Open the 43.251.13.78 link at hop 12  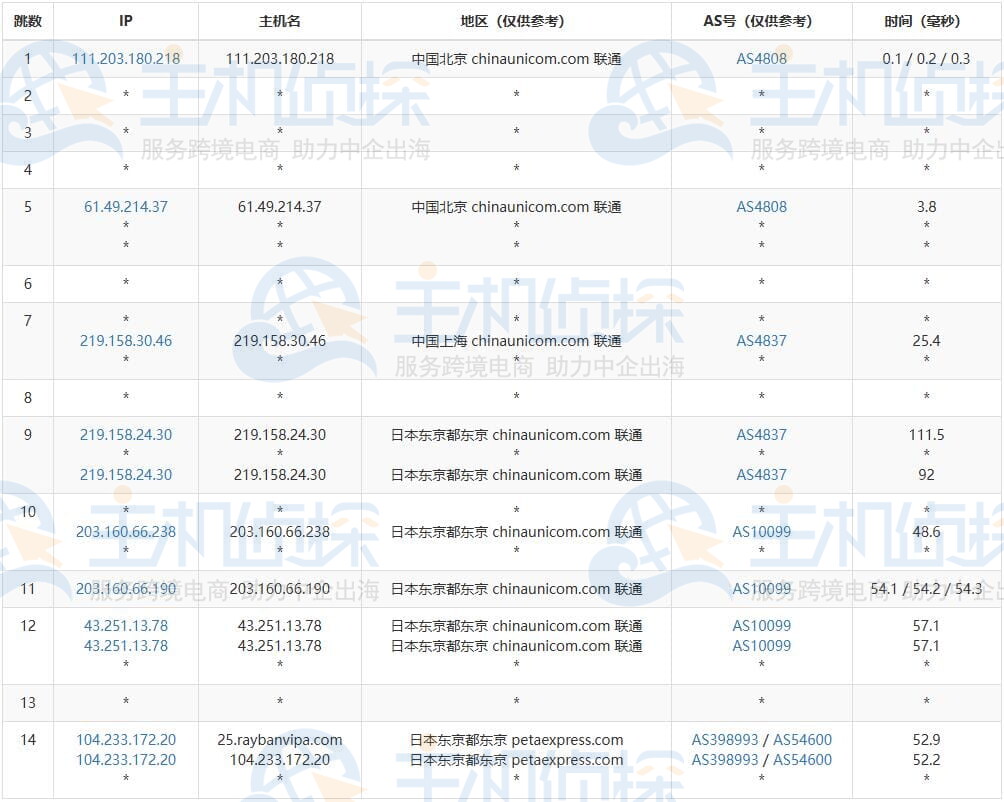(125, 626)
